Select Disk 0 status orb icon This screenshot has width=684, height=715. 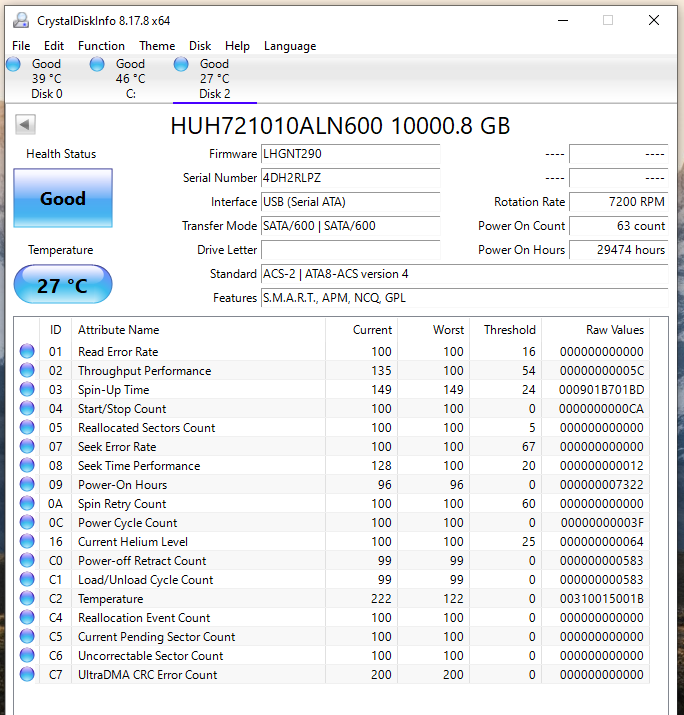[x=13, y=64]
